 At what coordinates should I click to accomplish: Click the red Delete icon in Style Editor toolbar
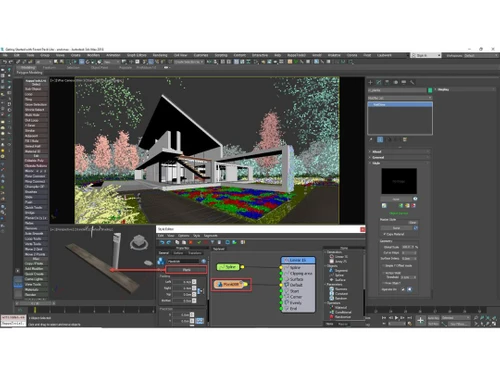point(191,242)
